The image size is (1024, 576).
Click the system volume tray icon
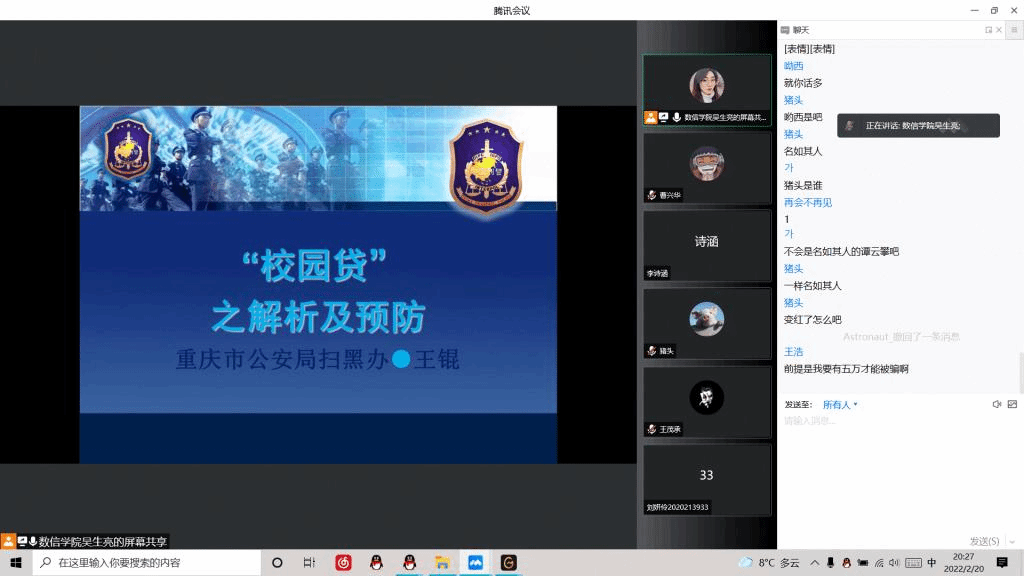[894, 563]
